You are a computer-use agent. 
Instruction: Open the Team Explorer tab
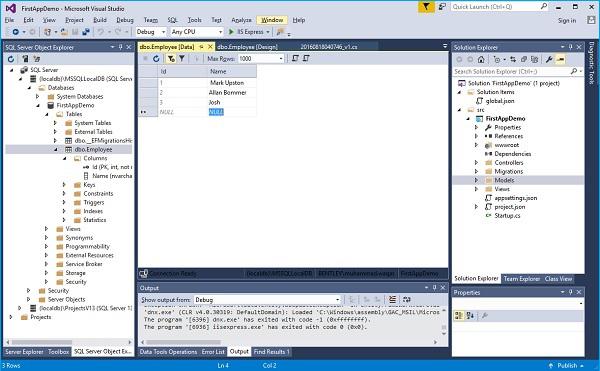522,278
